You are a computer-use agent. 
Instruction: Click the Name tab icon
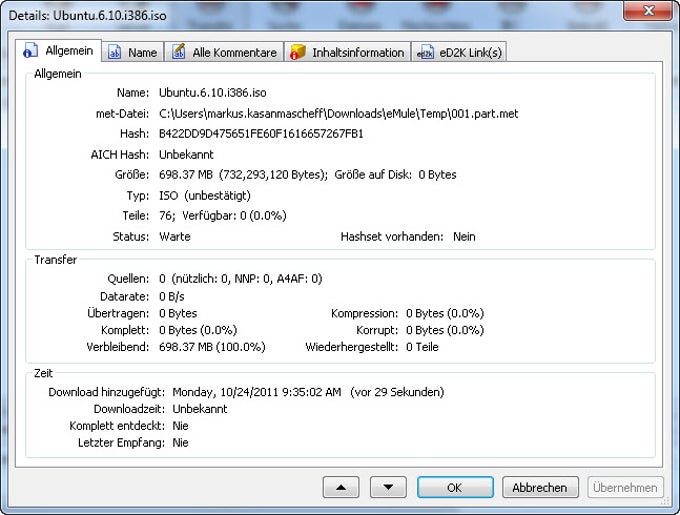114,52
